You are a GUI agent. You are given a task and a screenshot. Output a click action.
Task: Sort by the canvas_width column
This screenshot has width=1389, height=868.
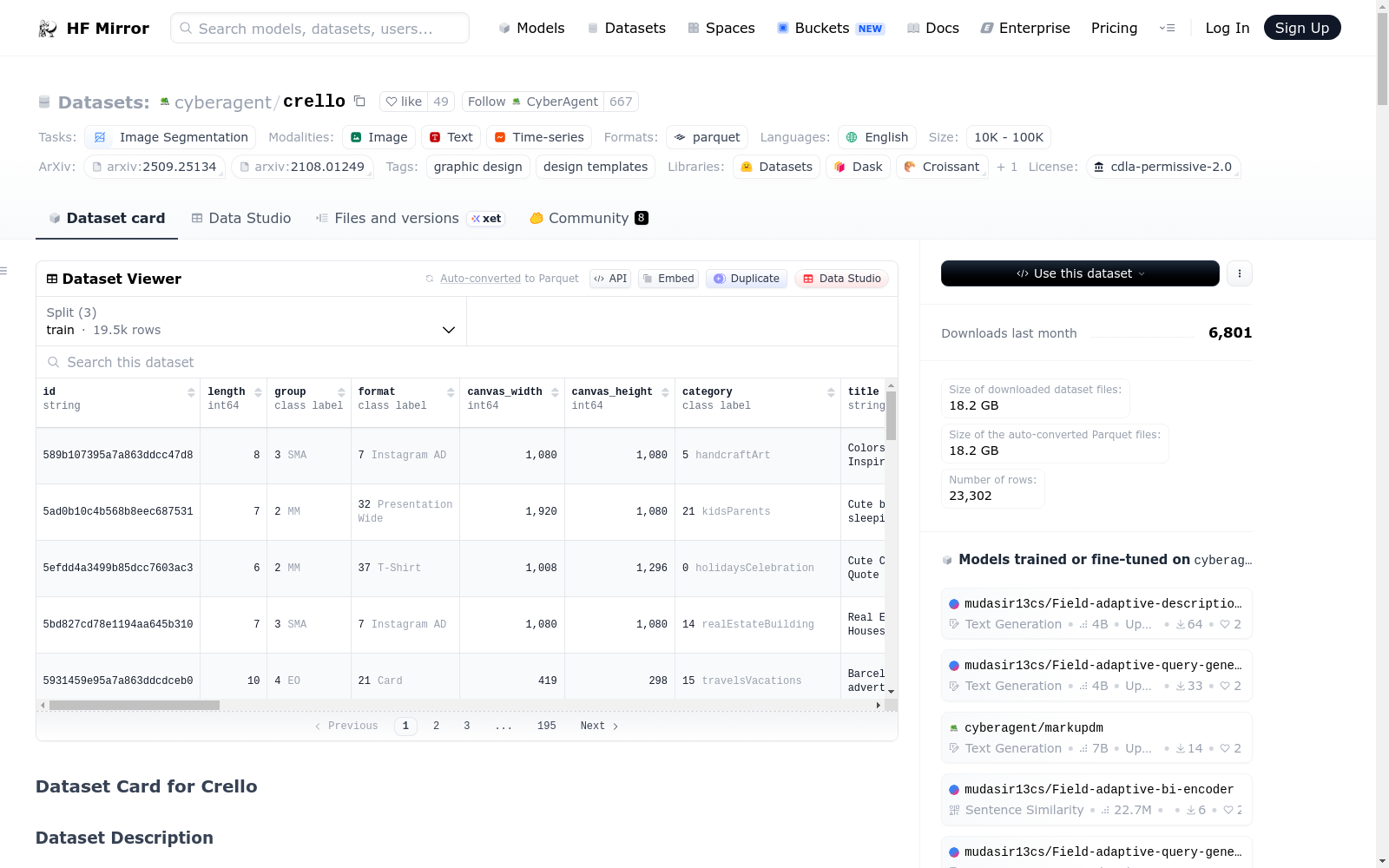555,393
